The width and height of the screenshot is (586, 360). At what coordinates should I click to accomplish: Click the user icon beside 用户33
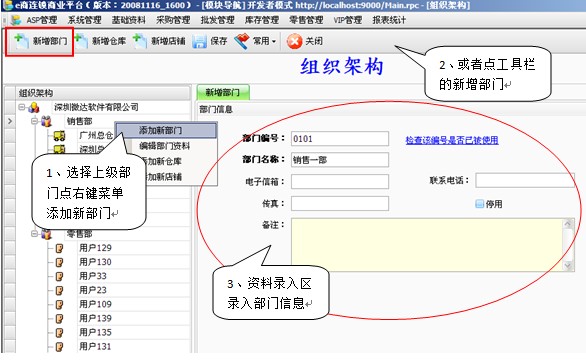(x=59, y=277)
